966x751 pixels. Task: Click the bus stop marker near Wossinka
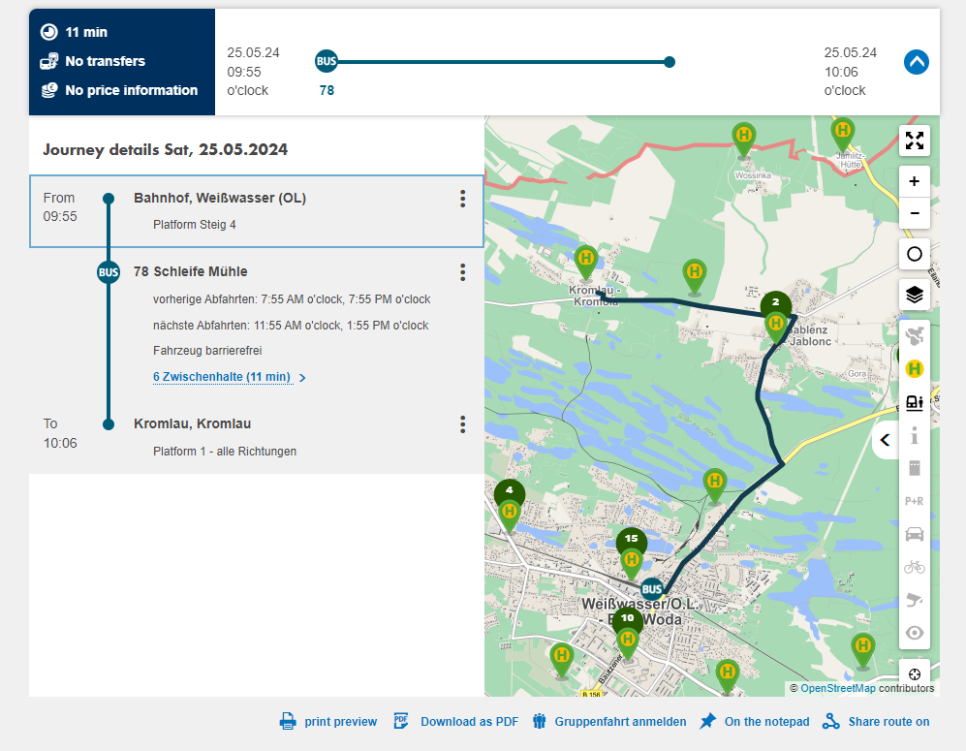[x=744, y=140]
